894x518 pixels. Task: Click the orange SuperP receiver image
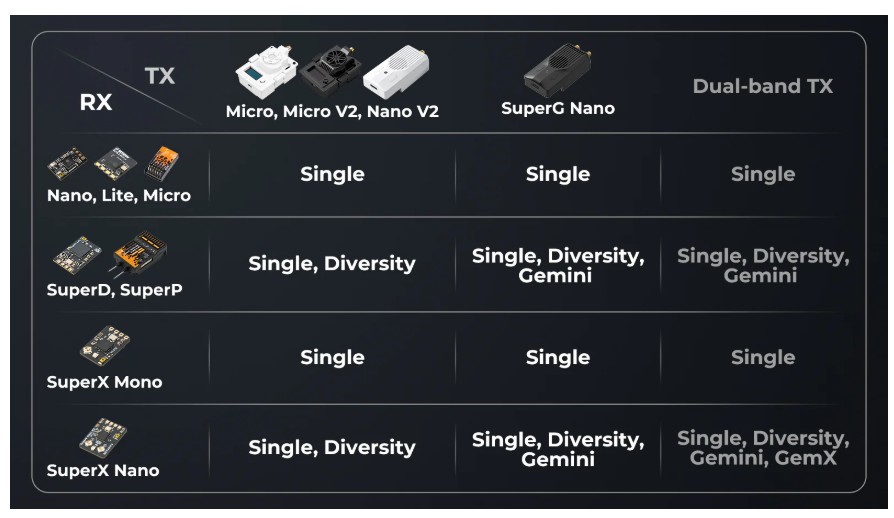(x=140, y=253)
